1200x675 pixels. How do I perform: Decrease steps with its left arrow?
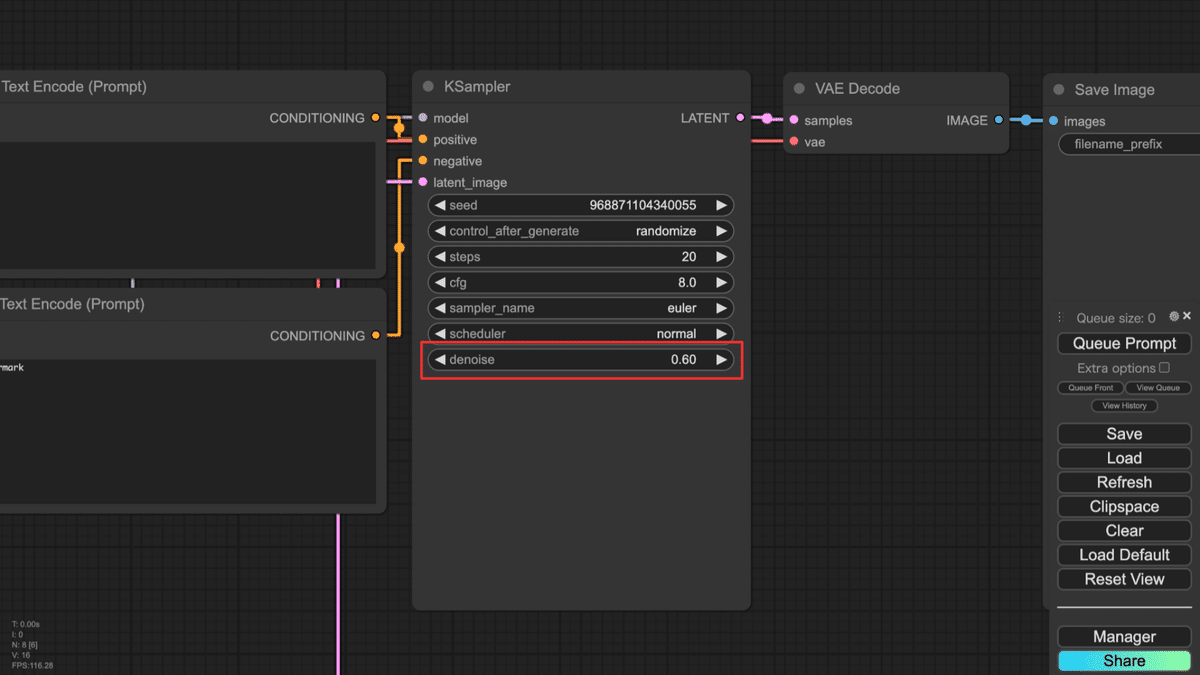tap(439, 257)
